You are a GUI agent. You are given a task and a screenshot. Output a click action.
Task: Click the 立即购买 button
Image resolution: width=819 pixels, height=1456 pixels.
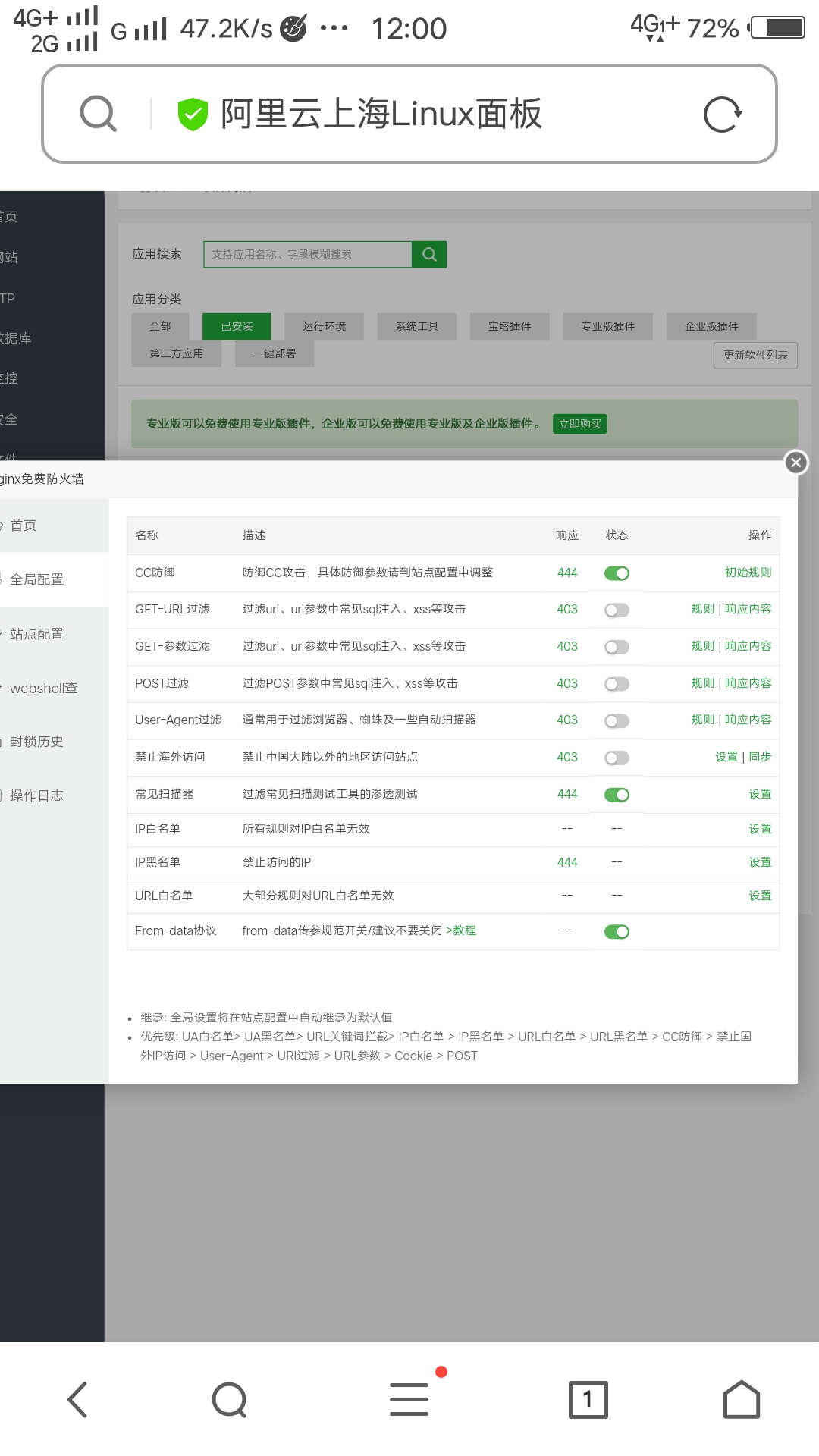click(x=580, y=424)
